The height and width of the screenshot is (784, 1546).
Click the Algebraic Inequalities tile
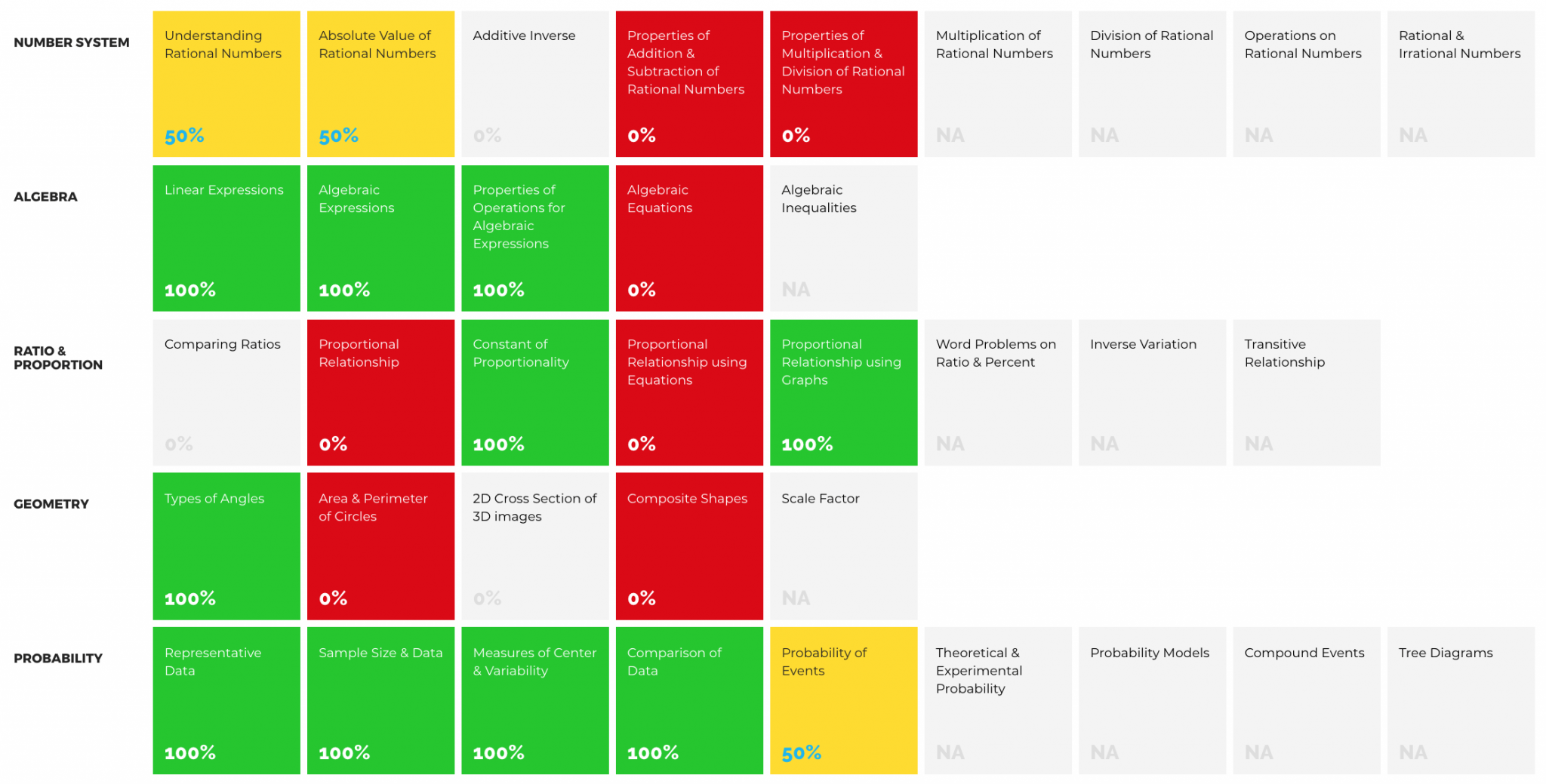coord(843,238)
